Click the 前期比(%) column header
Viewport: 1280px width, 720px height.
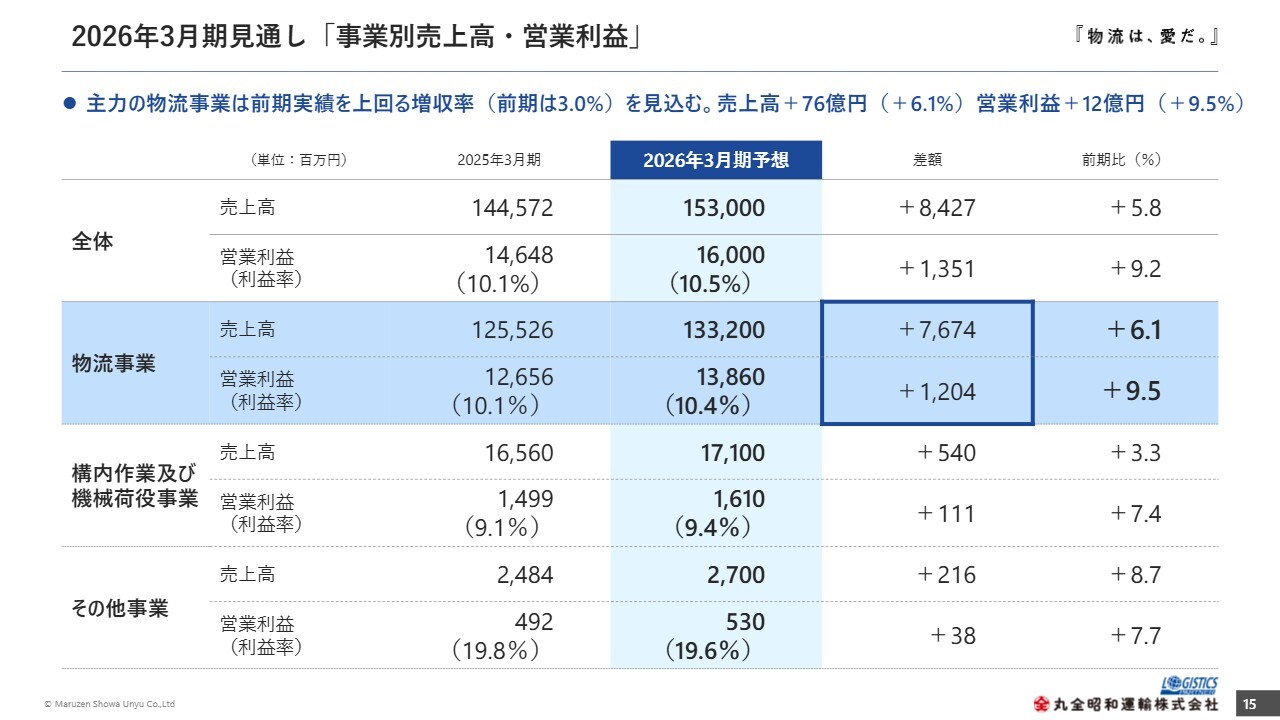1121,160
